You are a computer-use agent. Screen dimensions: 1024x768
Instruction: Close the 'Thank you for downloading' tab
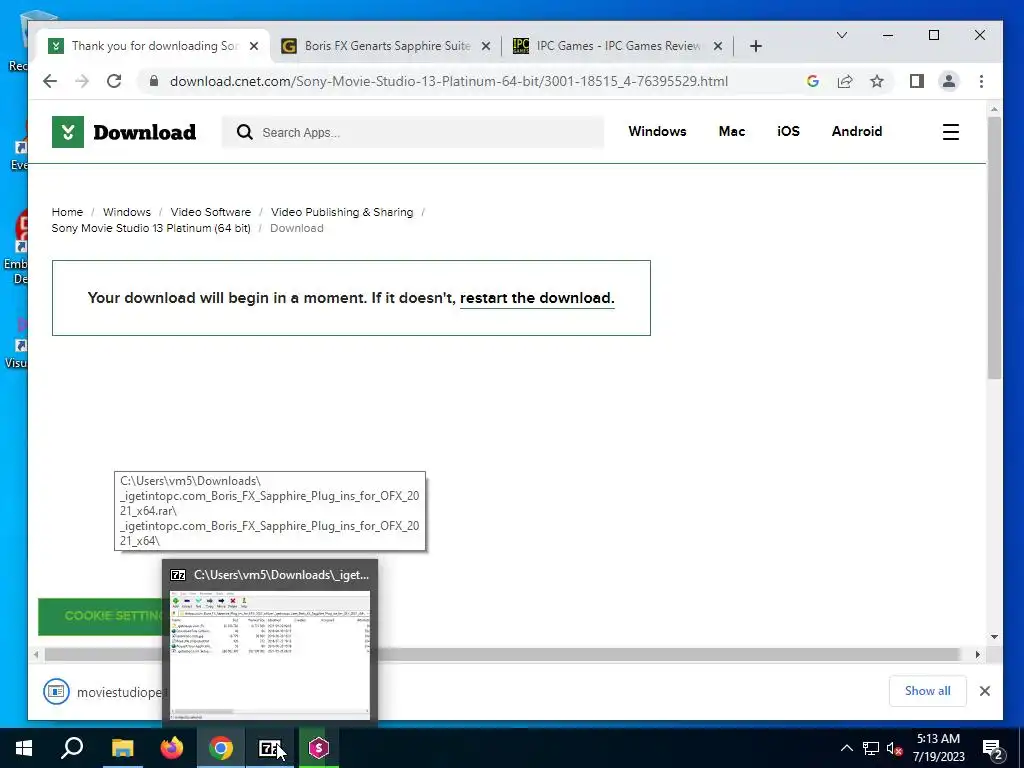coord(254,46)
